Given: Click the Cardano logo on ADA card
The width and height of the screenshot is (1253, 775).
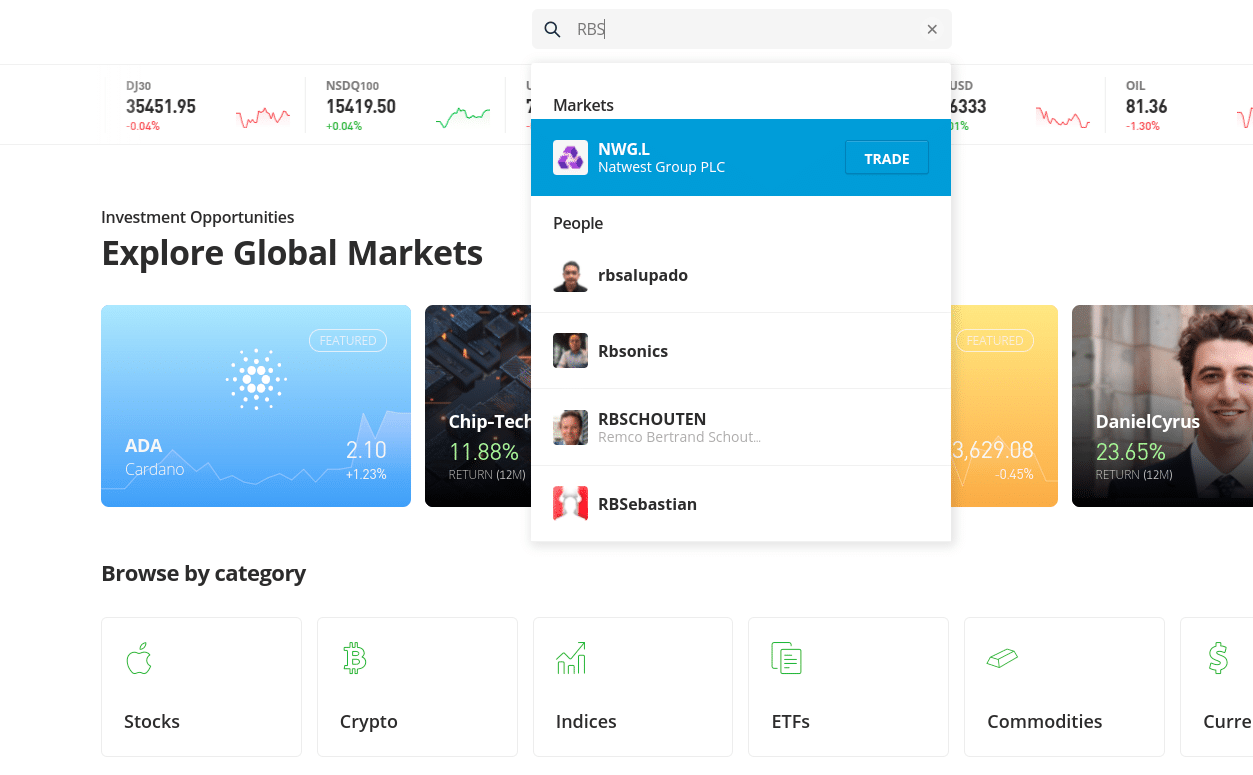Looking at the screenshot, I should pos(256,379).
